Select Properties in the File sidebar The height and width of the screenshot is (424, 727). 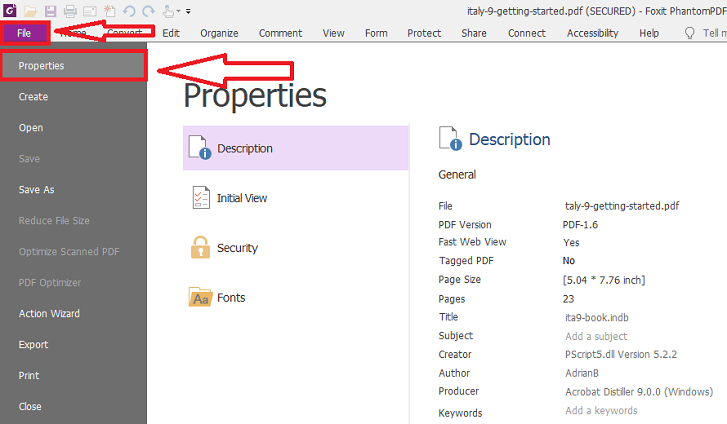[42, 66]
